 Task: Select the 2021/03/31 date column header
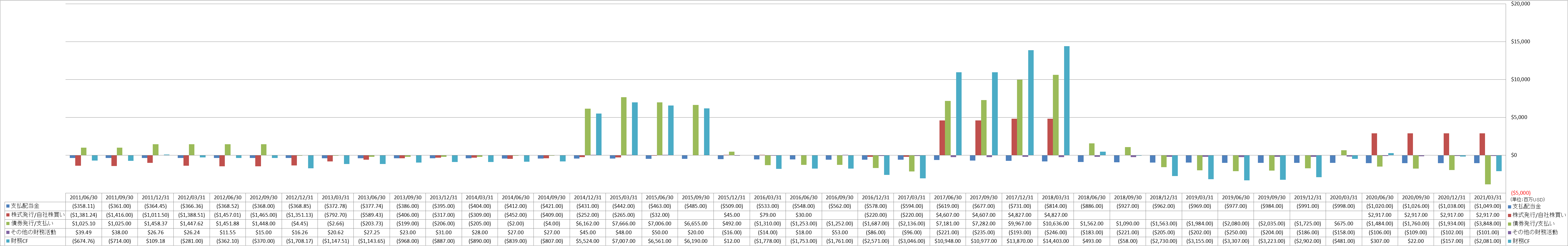coord(1488,198)
